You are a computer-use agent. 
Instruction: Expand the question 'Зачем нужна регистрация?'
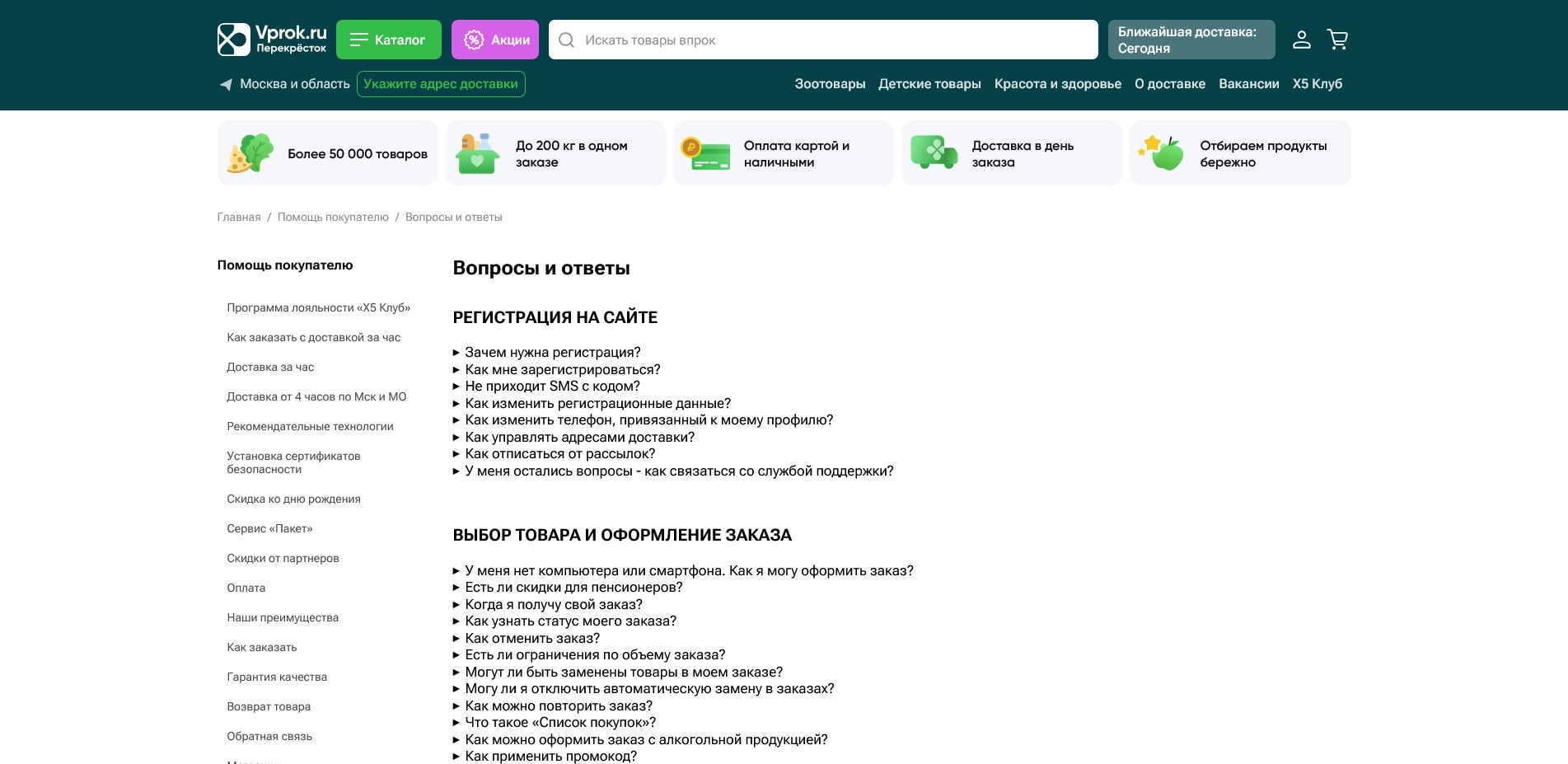tap(553, 352)
